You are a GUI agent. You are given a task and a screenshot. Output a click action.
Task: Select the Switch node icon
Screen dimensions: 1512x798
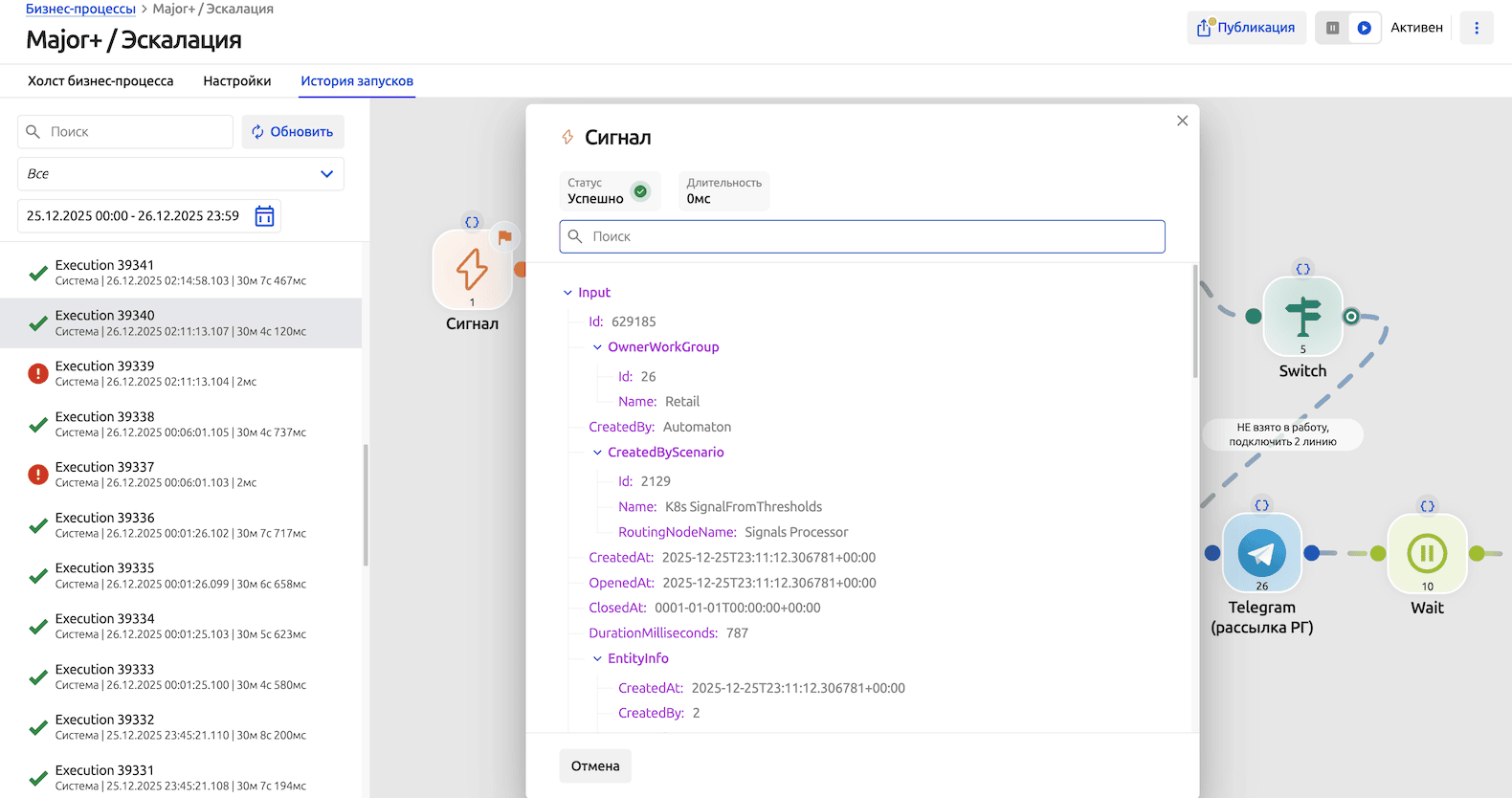(1302, 316)
